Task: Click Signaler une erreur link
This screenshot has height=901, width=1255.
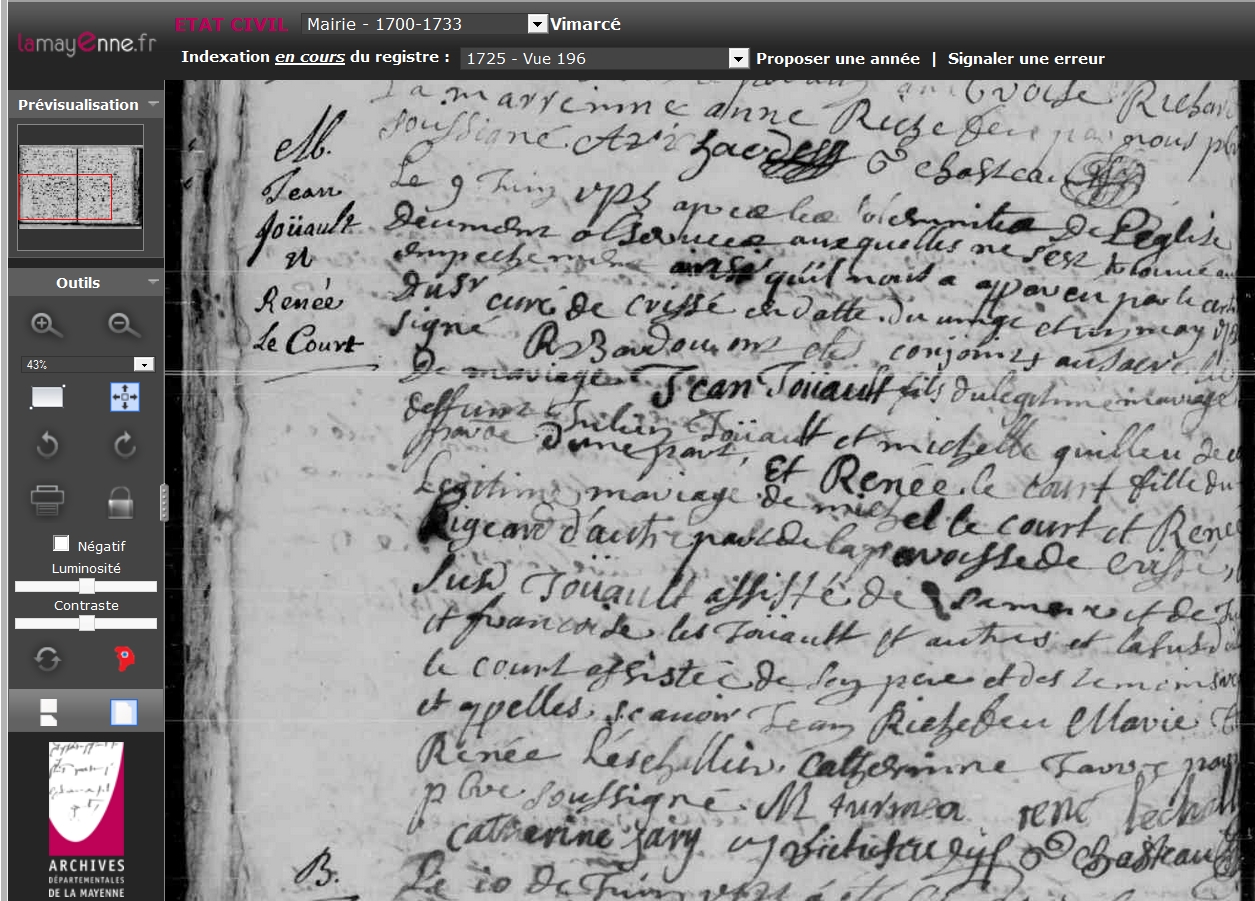Action: pyautogui.click(x=1026, y=59)
